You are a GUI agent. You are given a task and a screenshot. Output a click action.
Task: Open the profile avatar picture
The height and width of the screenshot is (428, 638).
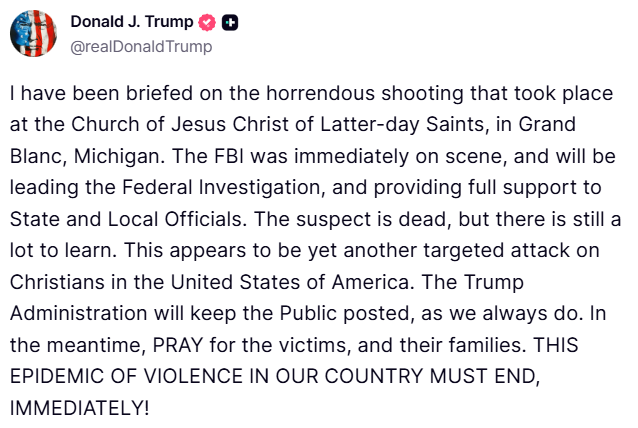click(33, 33)
